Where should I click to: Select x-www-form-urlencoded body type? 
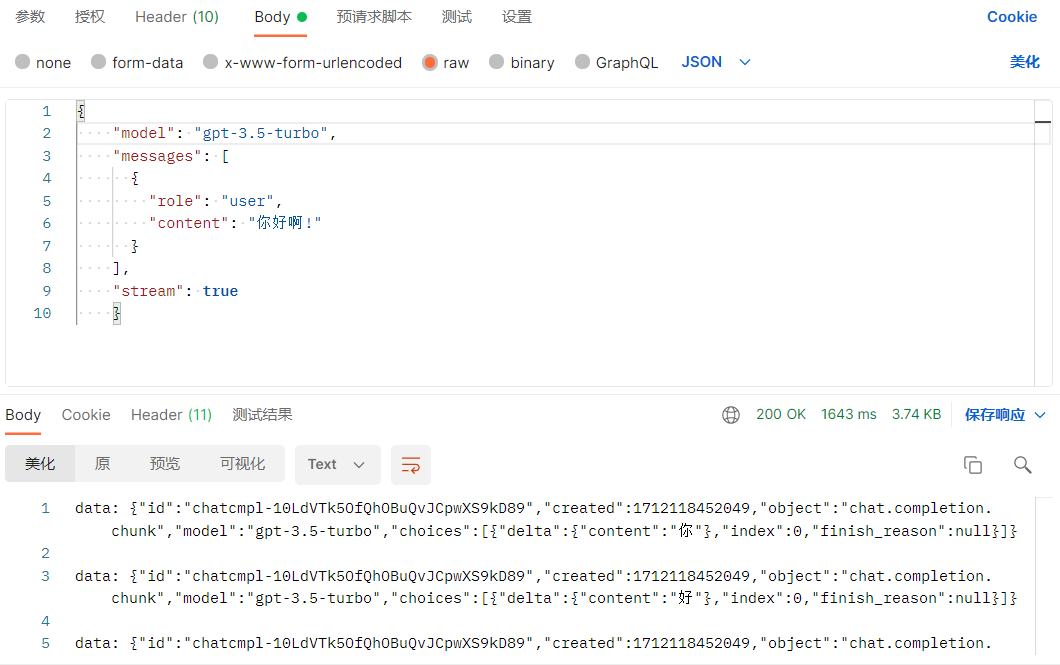302,62
